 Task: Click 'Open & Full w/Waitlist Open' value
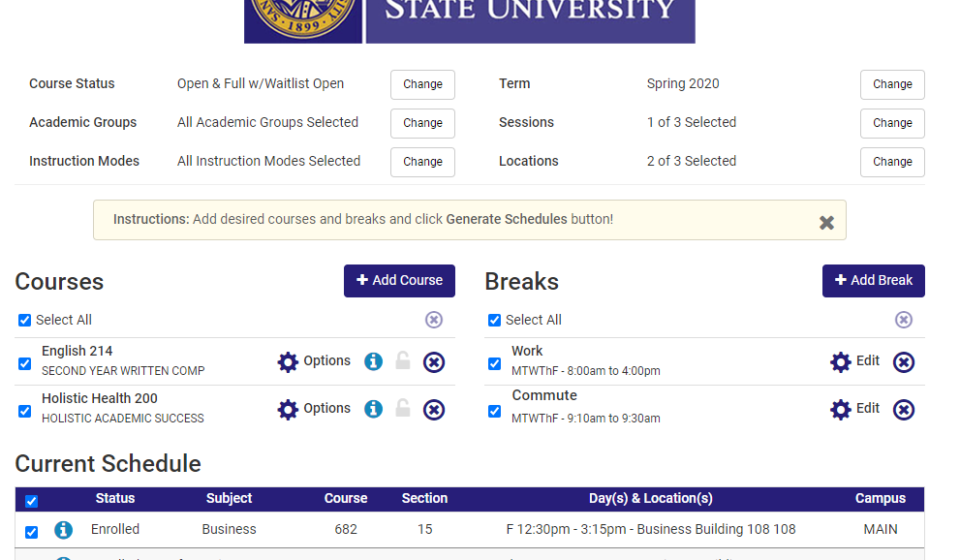(260, 83)
